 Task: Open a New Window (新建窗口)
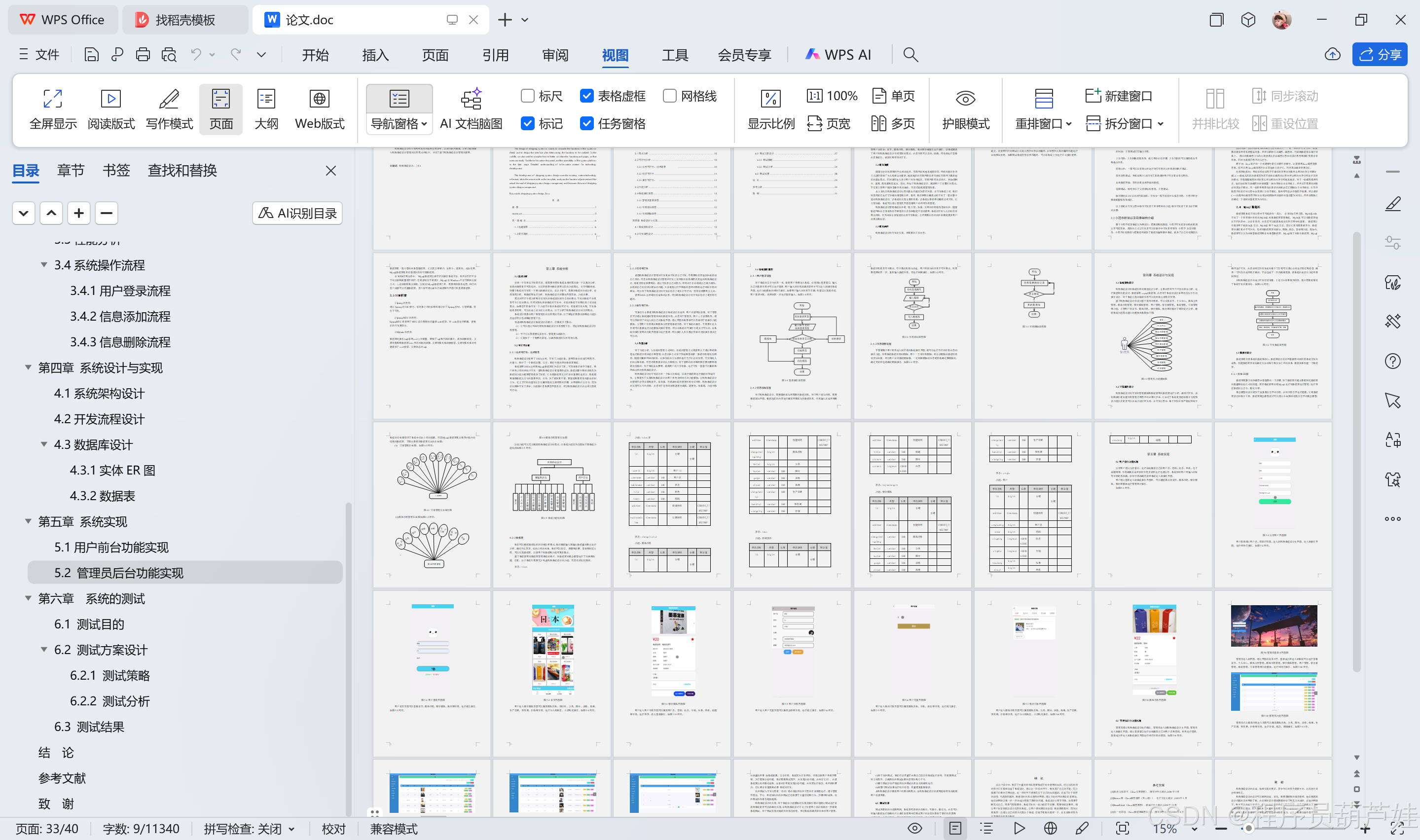click(1118, 96)
